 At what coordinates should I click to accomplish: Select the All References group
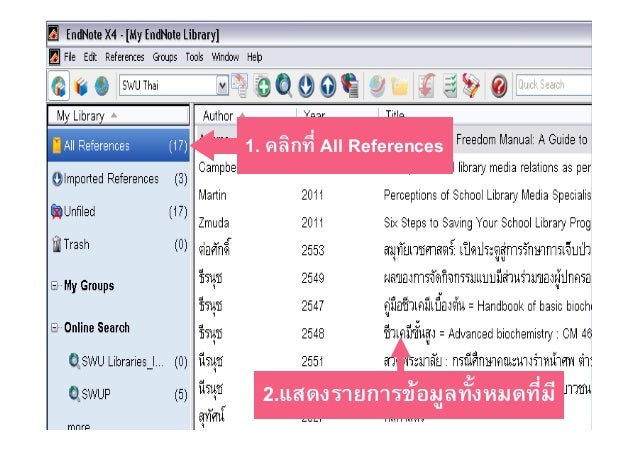click(x=118, y=146)
